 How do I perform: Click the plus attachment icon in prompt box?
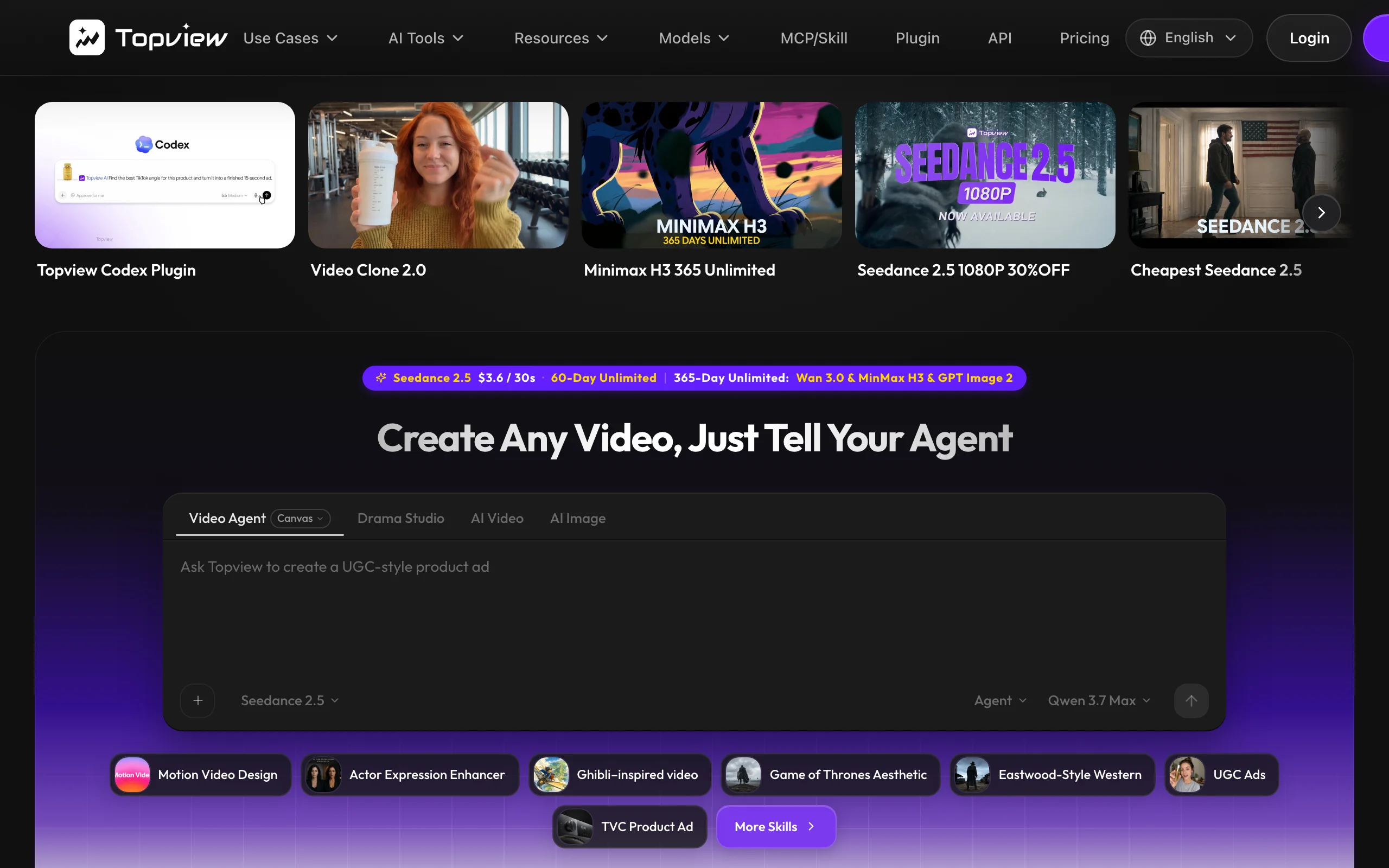[x=197, y=700]
